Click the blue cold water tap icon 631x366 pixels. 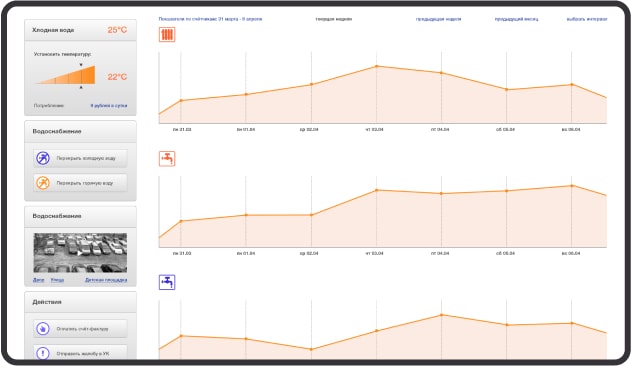pyautogui.click(x=167, y=282)
